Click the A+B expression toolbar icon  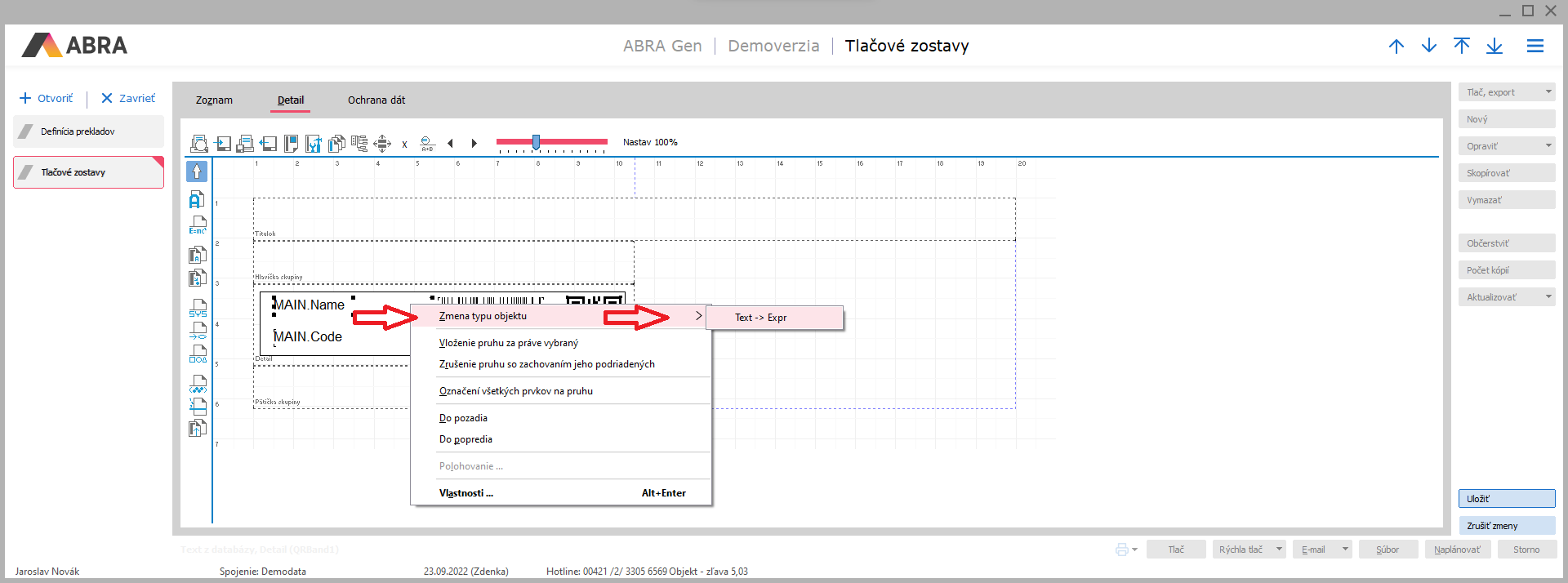[427, 144]
